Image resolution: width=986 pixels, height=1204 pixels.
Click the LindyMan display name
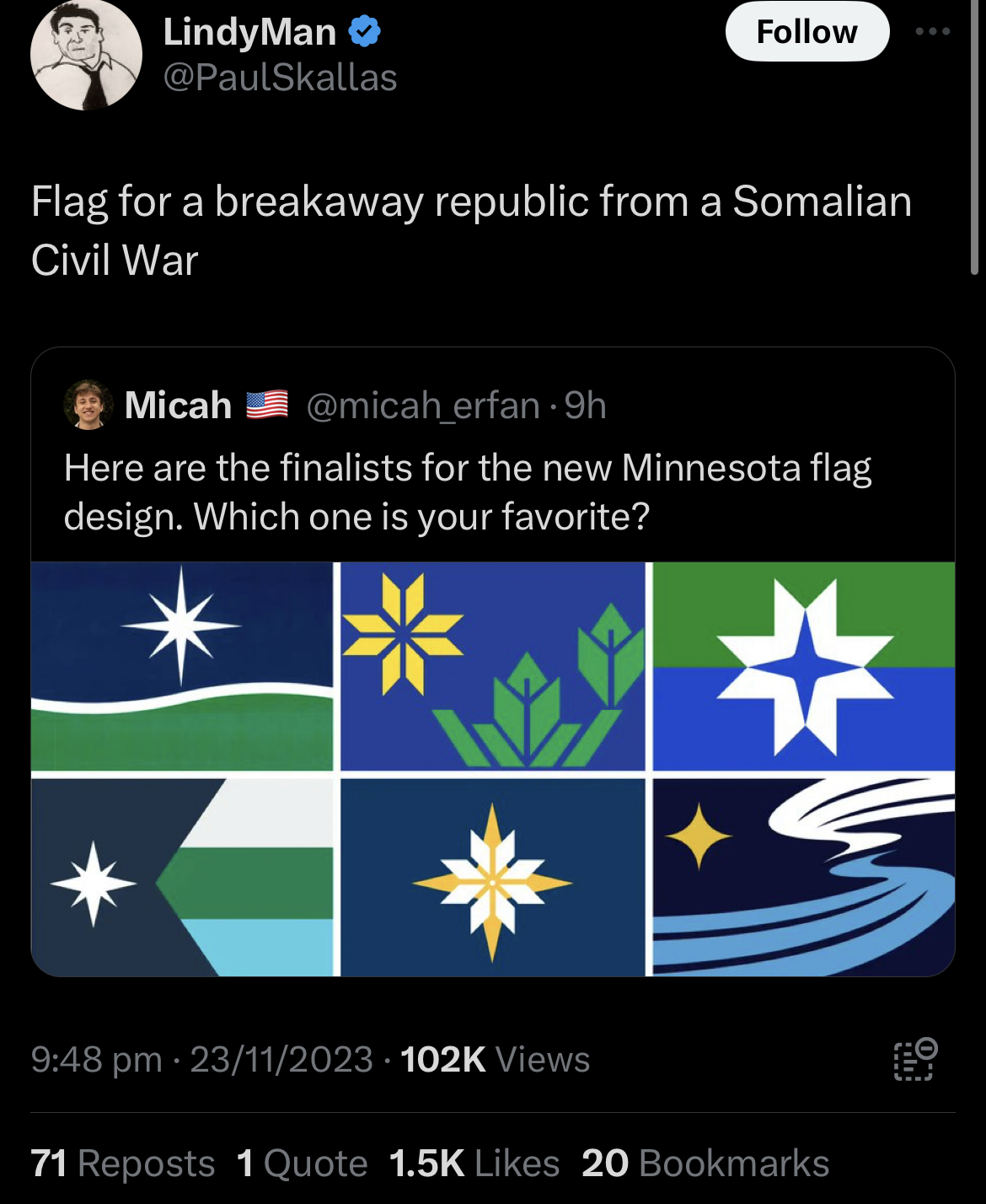[x=249, y=32]
